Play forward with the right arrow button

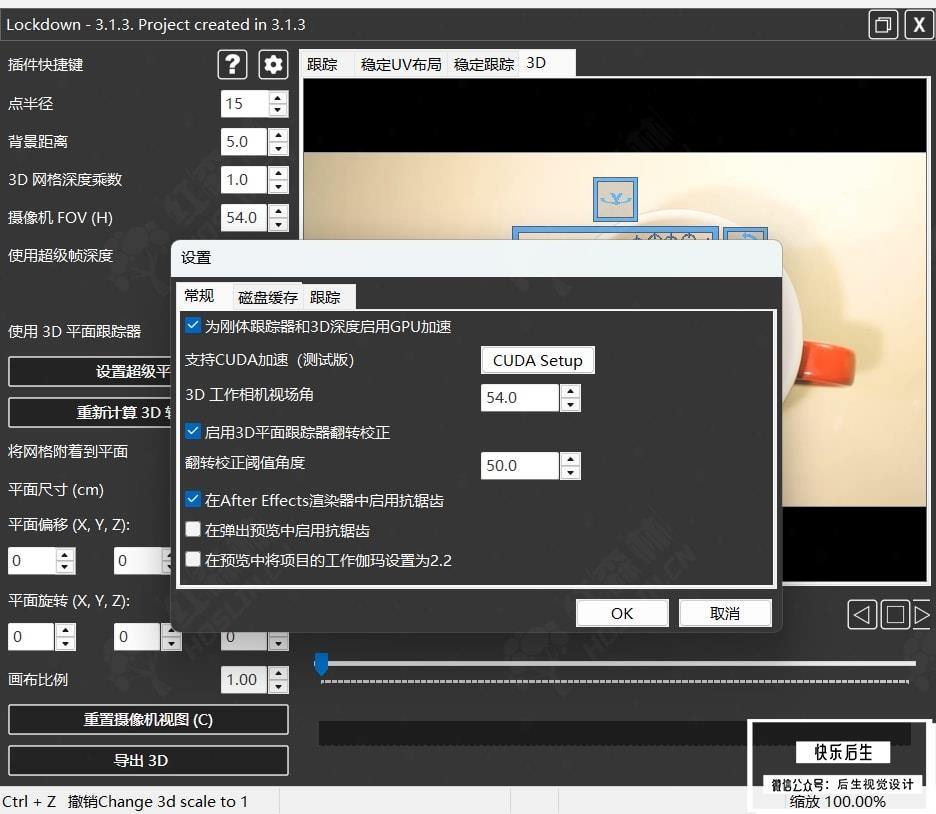tap(922, 615)
